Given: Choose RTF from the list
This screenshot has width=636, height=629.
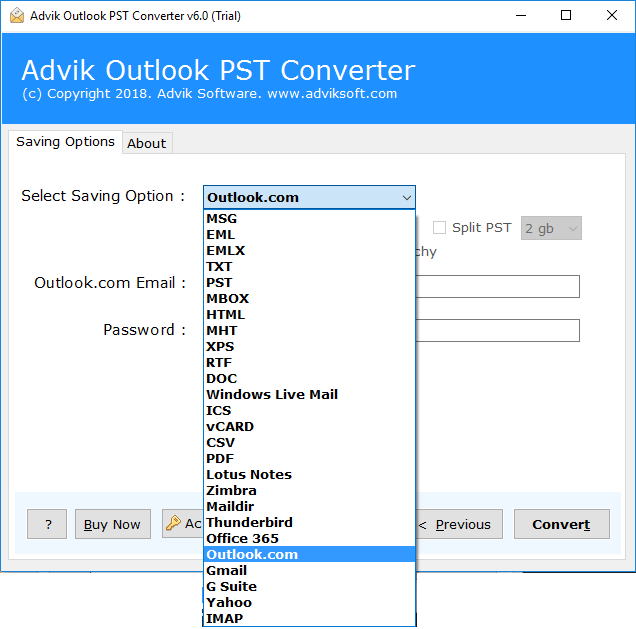Looking at the screenshot, I should pyautogui.click(x=309, y=363).
